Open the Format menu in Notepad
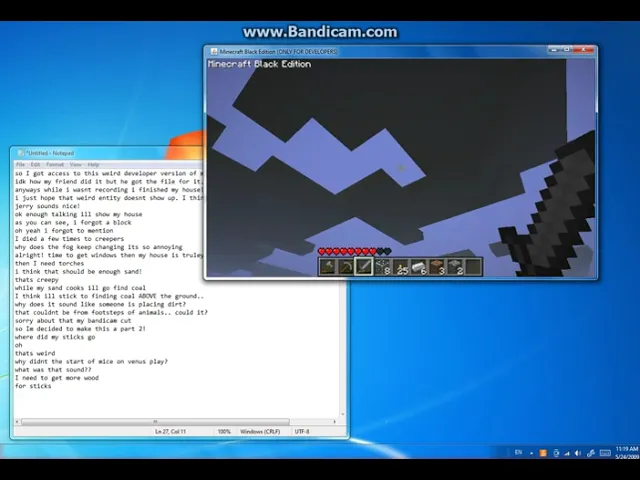 pos(54,164)
